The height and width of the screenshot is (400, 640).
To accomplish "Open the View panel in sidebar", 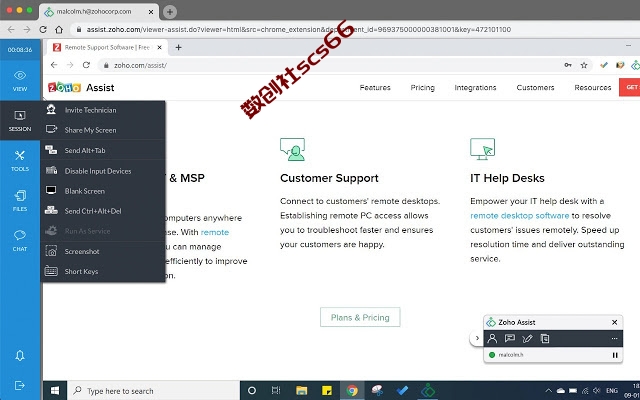I will [x=20, y=81].
